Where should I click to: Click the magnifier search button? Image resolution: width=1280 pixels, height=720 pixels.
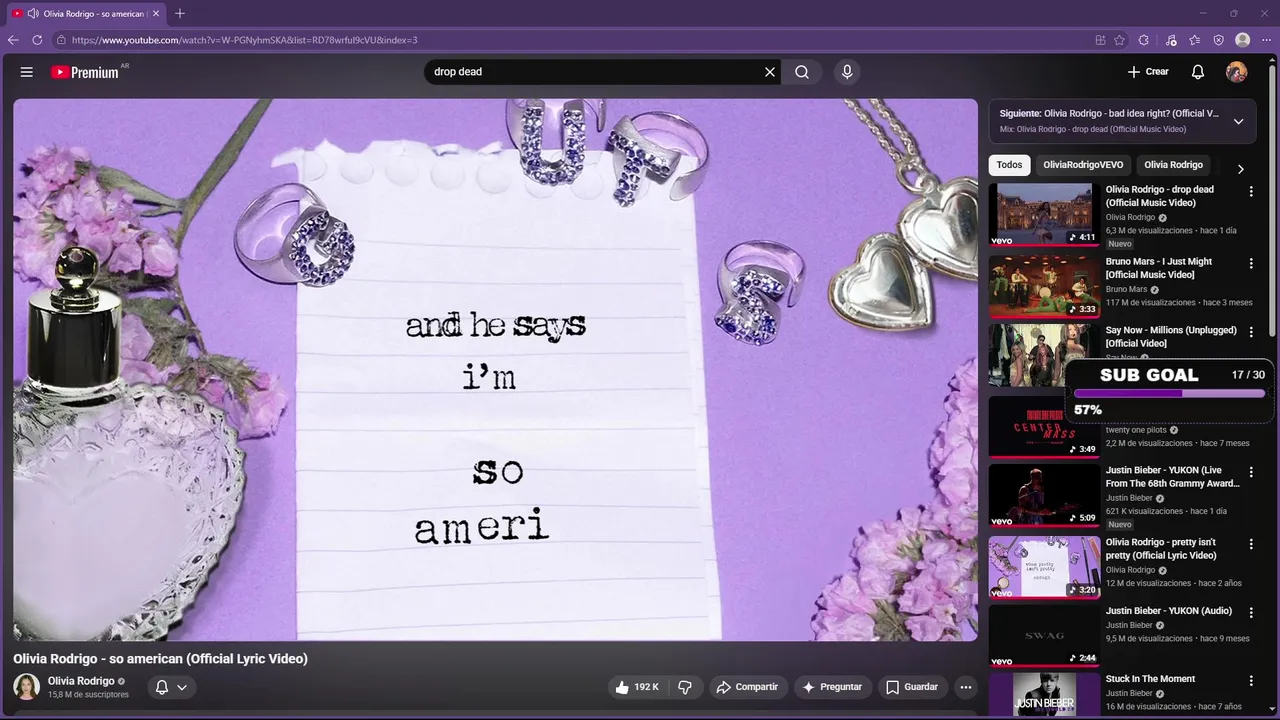click(x=802, y=72)
